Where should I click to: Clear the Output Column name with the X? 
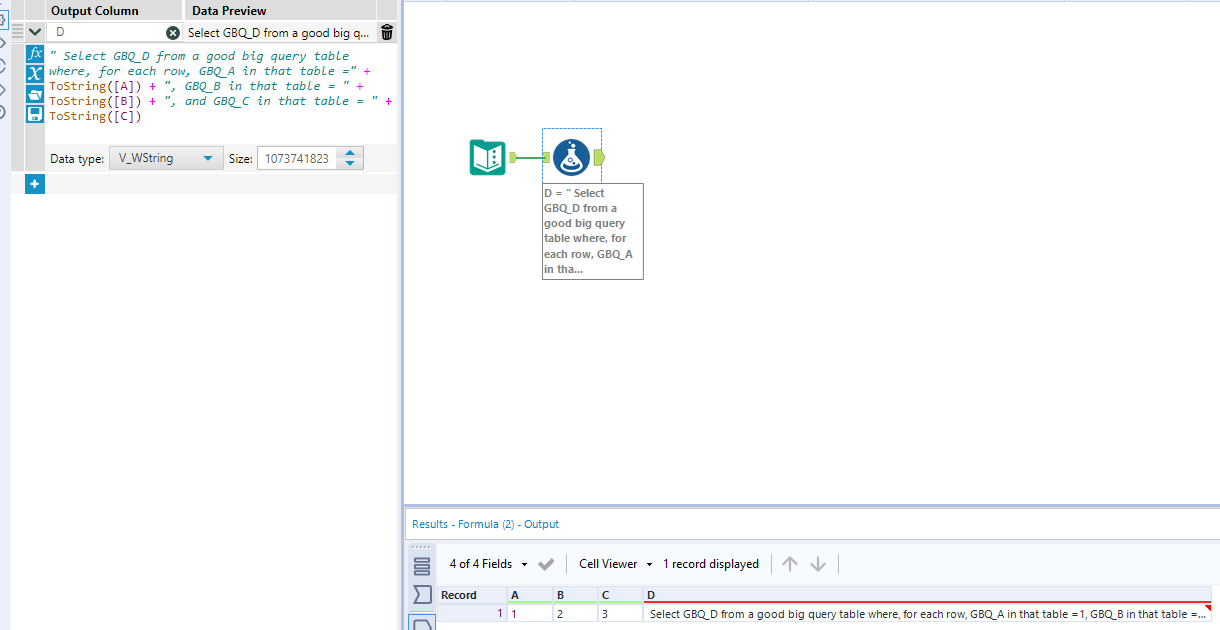point(174,32)
